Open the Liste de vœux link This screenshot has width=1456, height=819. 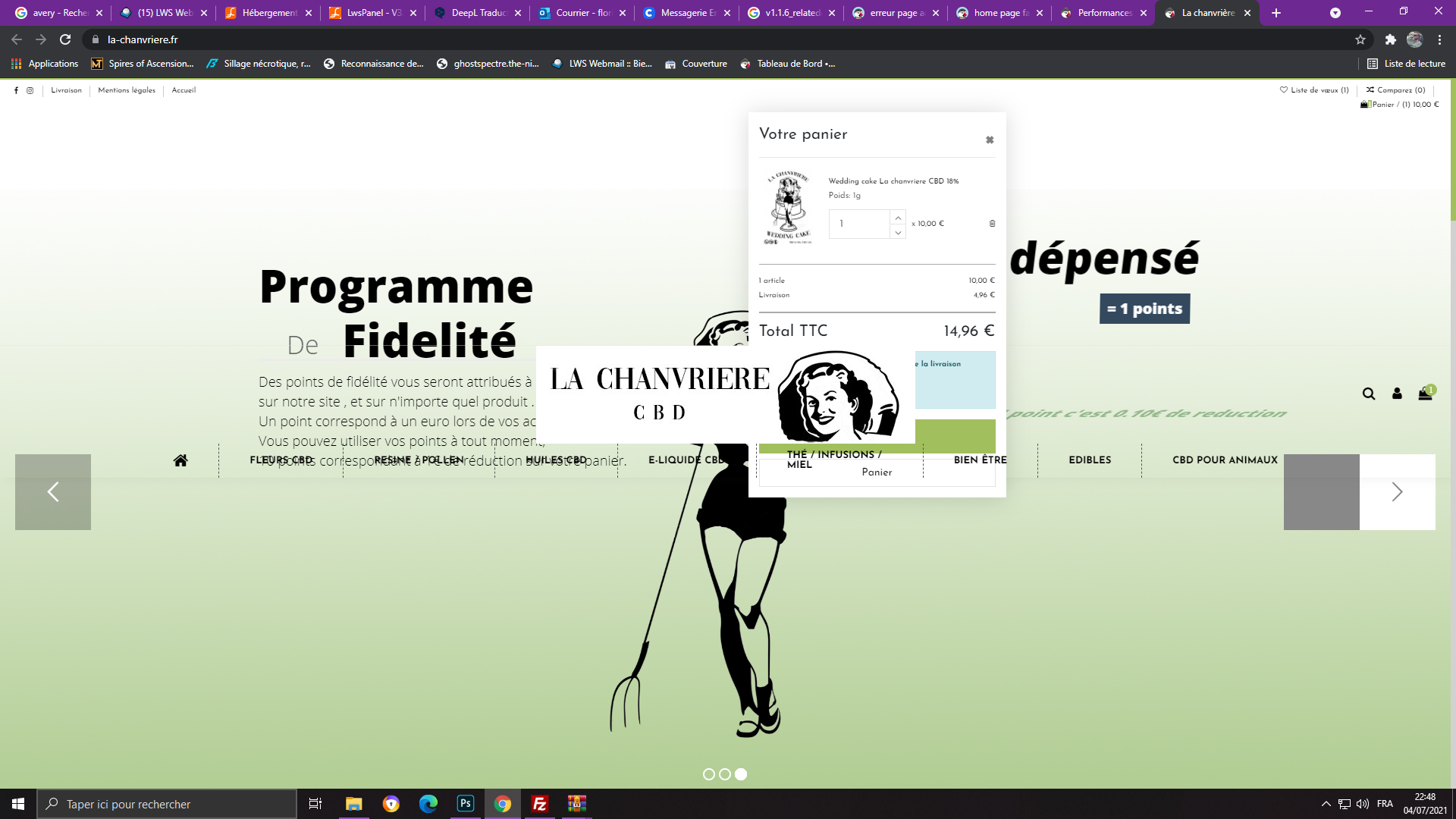(x=1315, y=90)
